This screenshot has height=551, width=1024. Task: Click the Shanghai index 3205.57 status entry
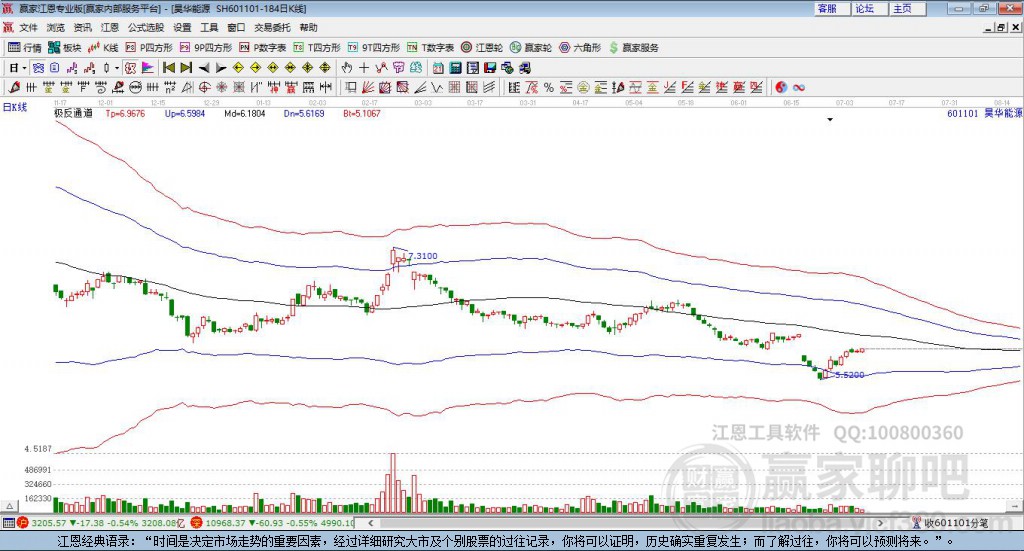pos(48,523)
